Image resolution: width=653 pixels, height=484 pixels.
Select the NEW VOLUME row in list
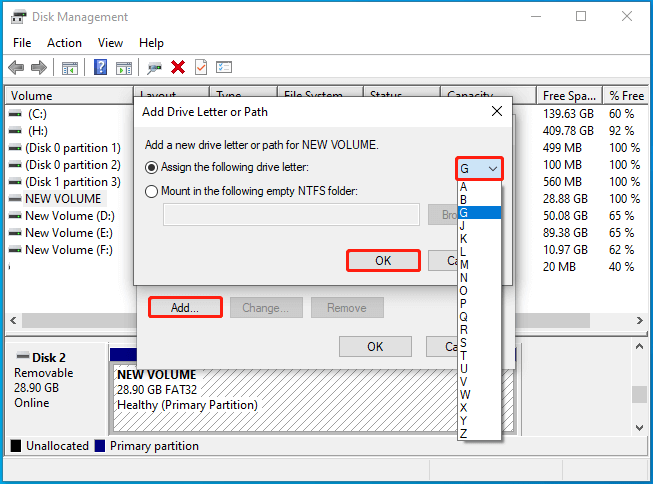point(63,199)
